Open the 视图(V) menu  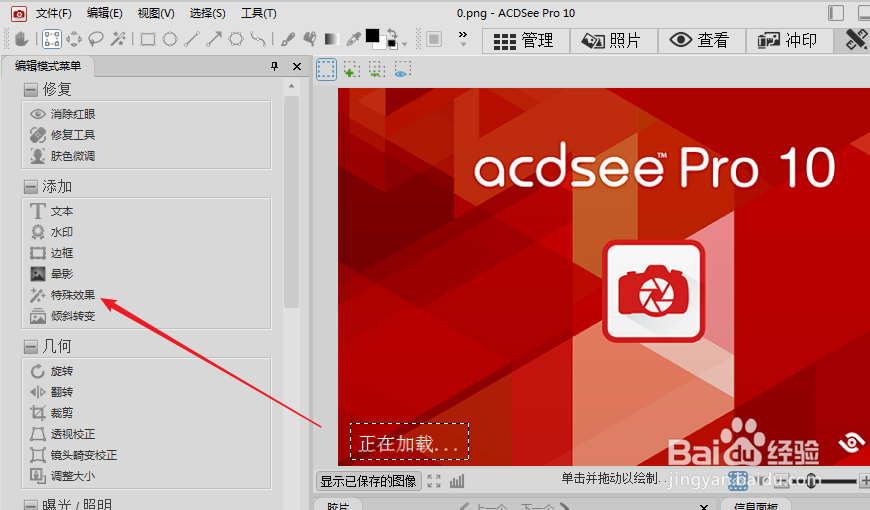(x=156, y=13)
